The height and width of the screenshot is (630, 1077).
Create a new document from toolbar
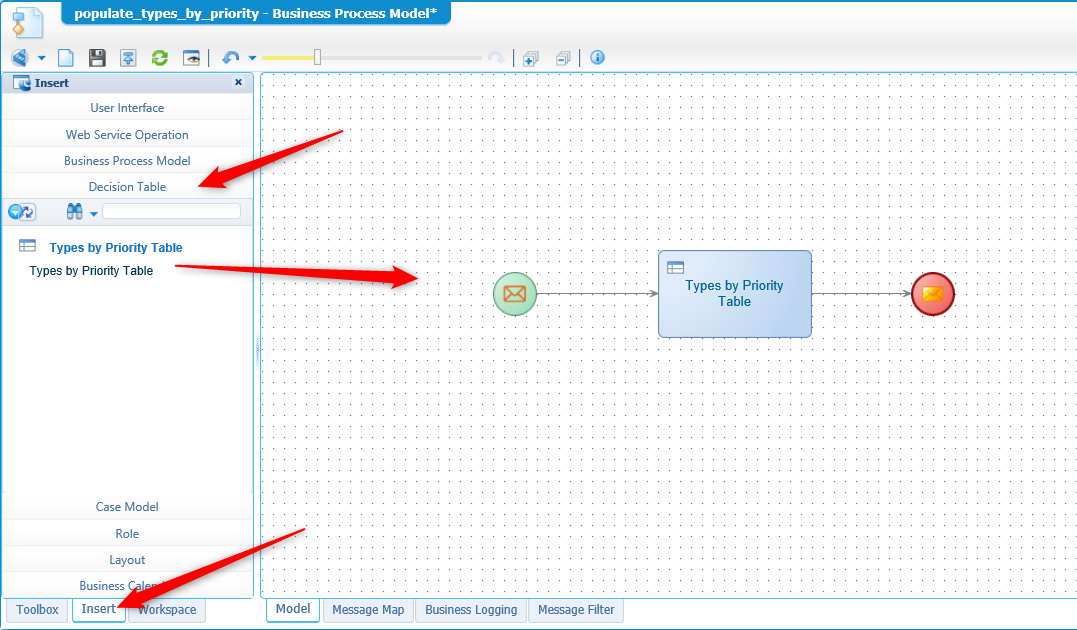66,58
